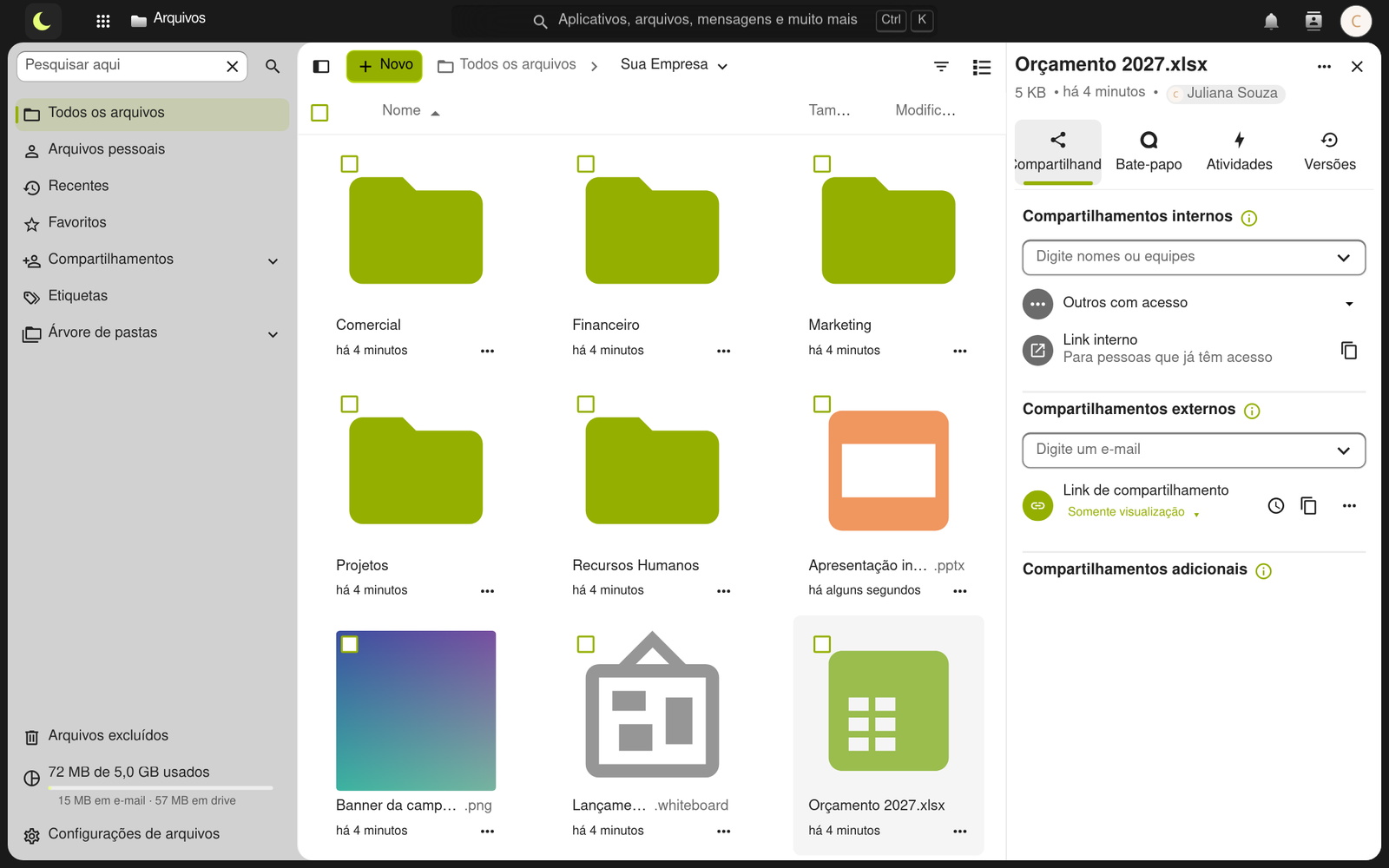Screen dimensions: 1389x868
Task: Open Arquivos excluídos
Action: [x=153, y=736]
